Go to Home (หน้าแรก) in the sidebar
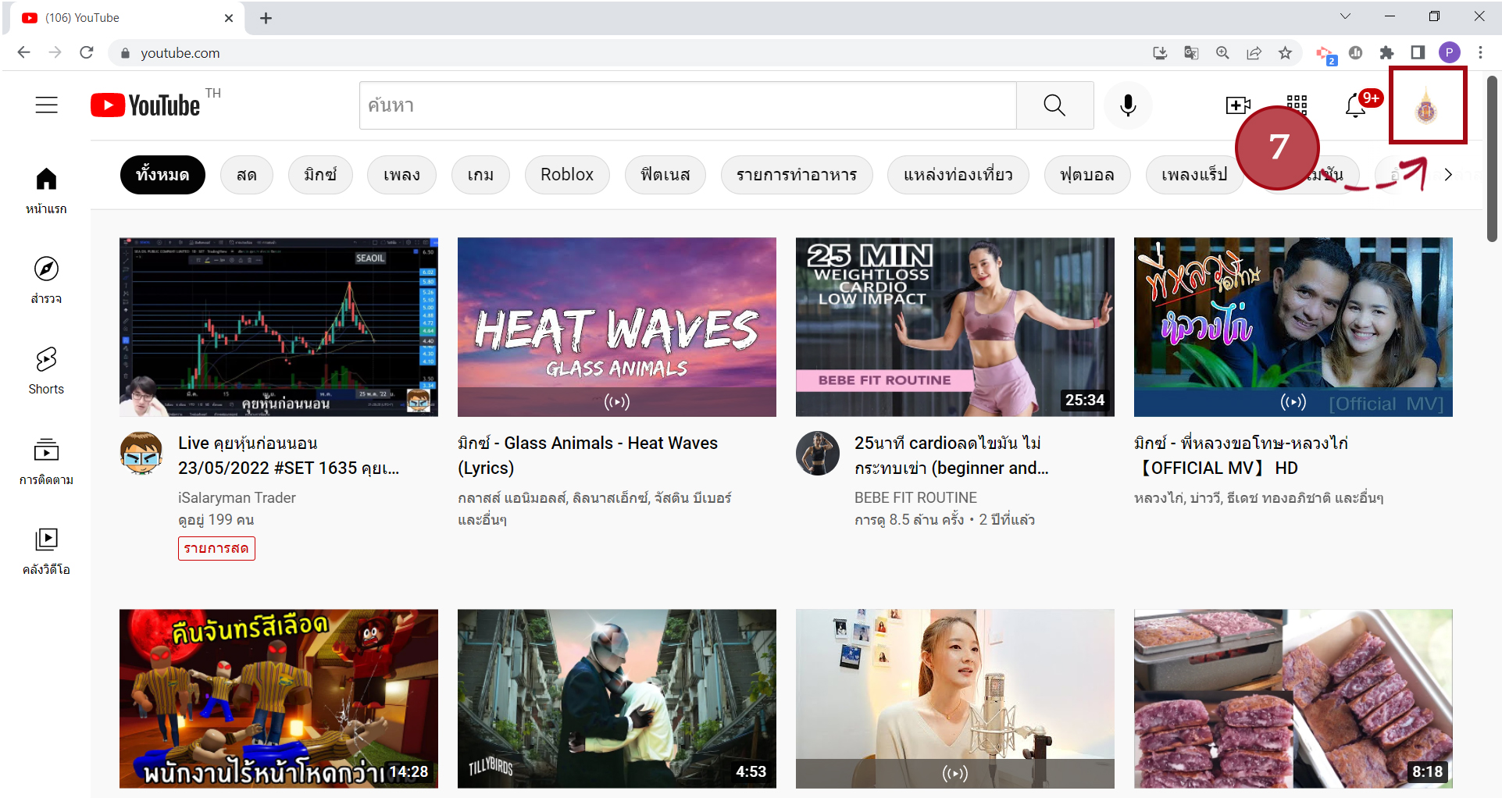This screenshot has height=812, width=1502. (46, 191)
